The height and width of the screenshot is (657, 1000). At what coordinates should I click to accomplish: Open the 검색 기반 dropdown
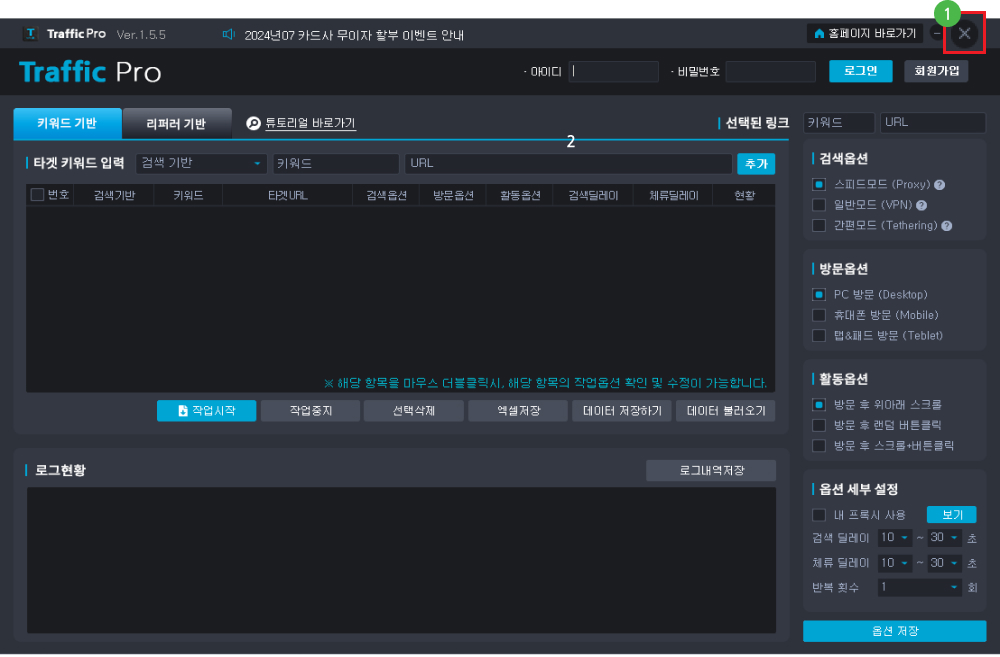click(202, 163)
